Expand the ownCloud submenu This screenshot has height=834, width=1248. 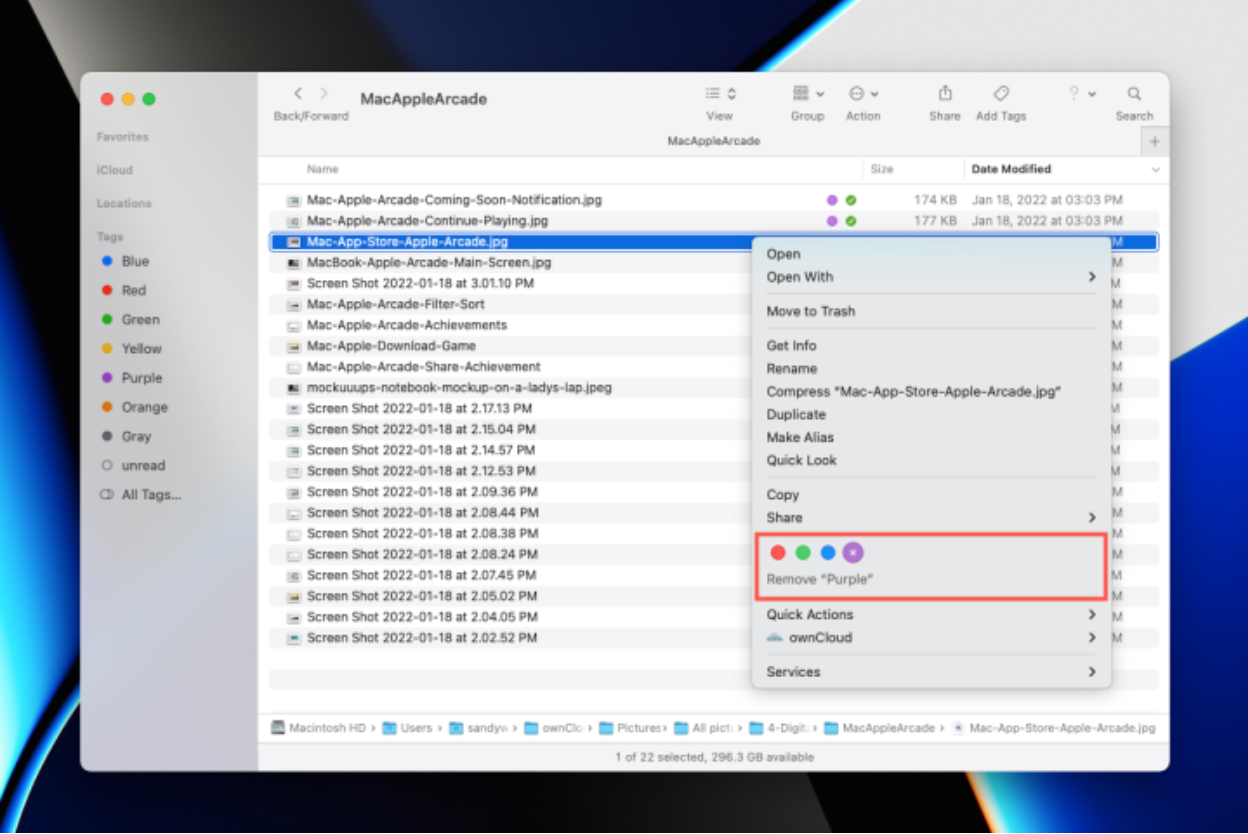point(1092,637)
